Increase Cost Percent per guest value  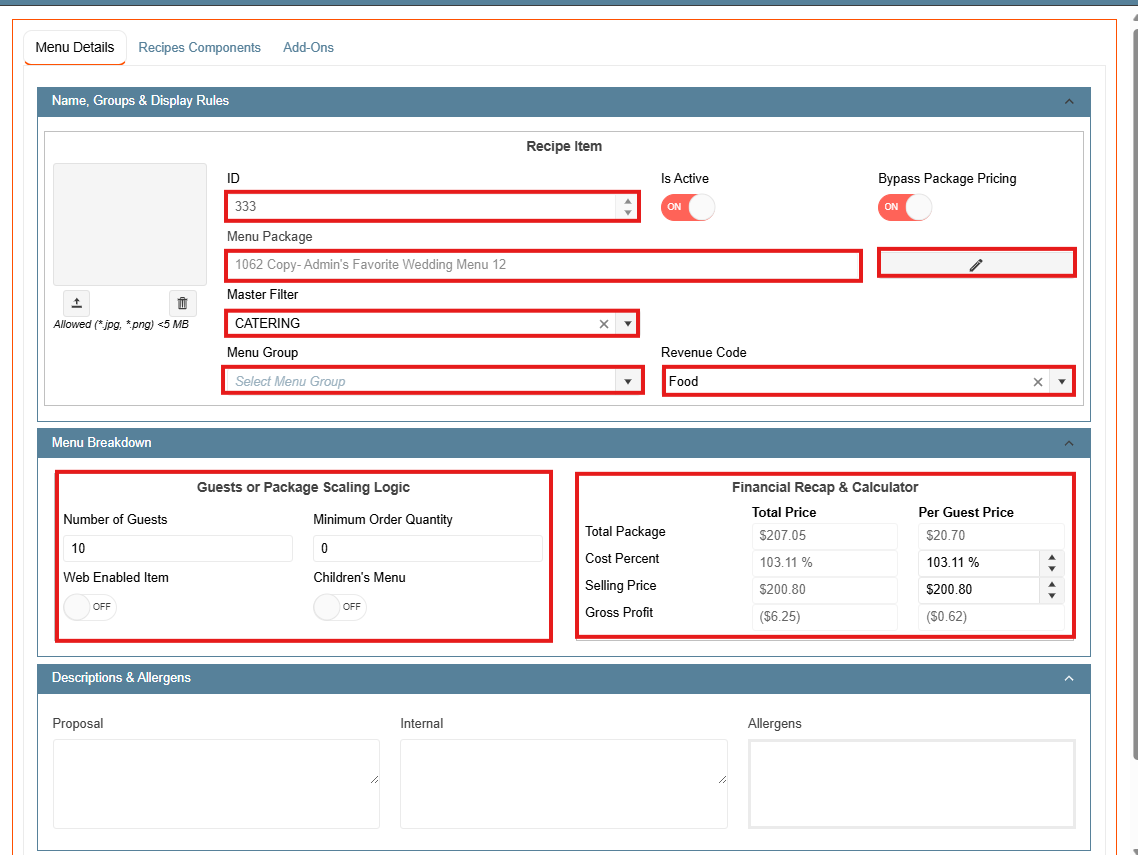1052,557
